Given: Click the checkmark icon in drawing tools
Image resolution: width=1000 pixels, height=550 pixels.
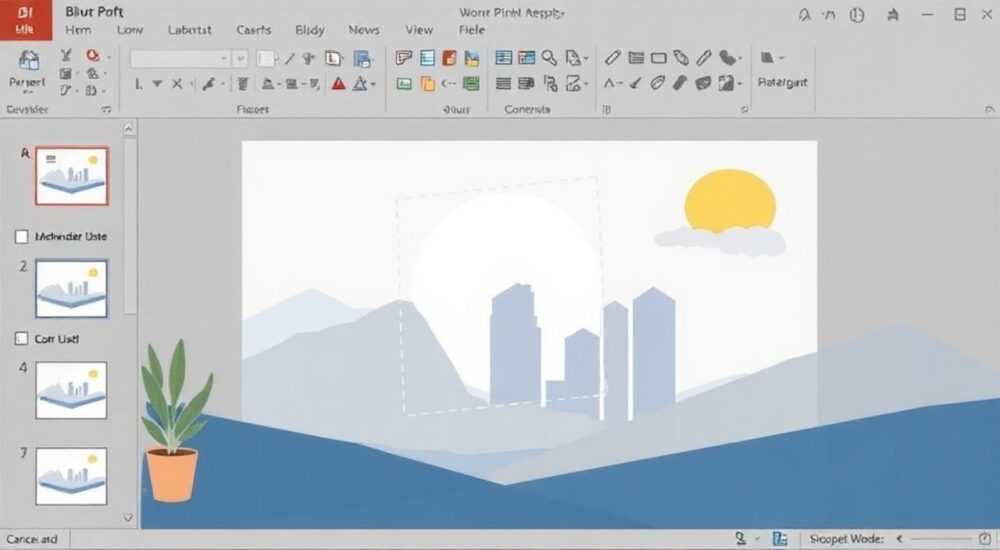Looking at the screenshot, I should pyautogui.click(x=635, y=84).
